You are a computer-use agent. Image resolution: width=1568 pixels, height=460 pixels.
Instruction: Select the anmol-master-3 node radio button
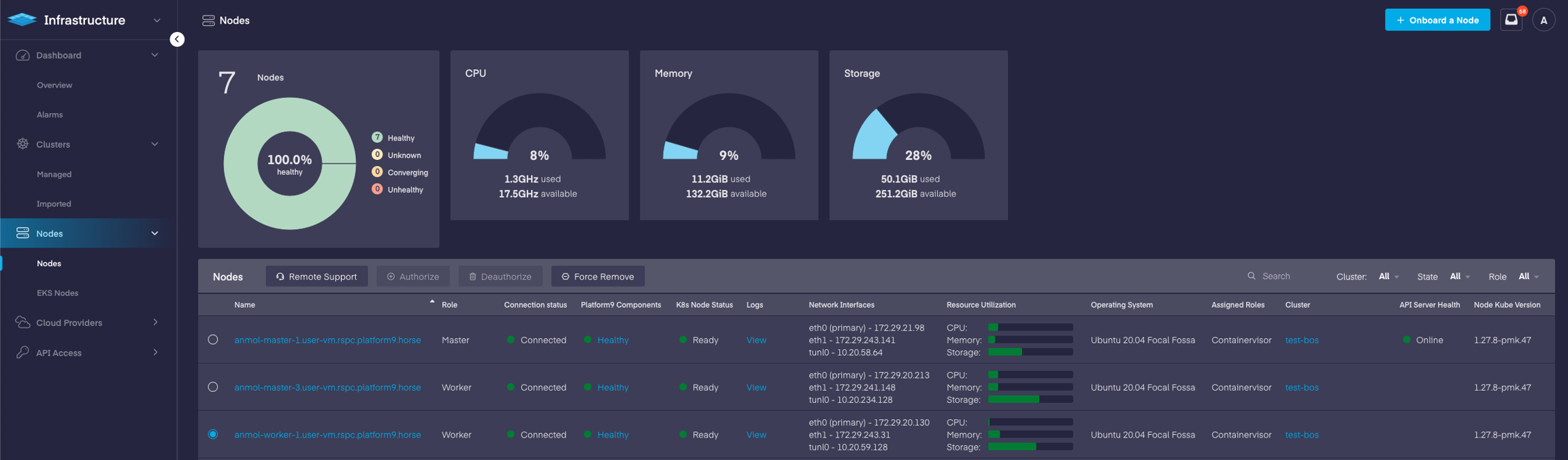click(213, 387)
